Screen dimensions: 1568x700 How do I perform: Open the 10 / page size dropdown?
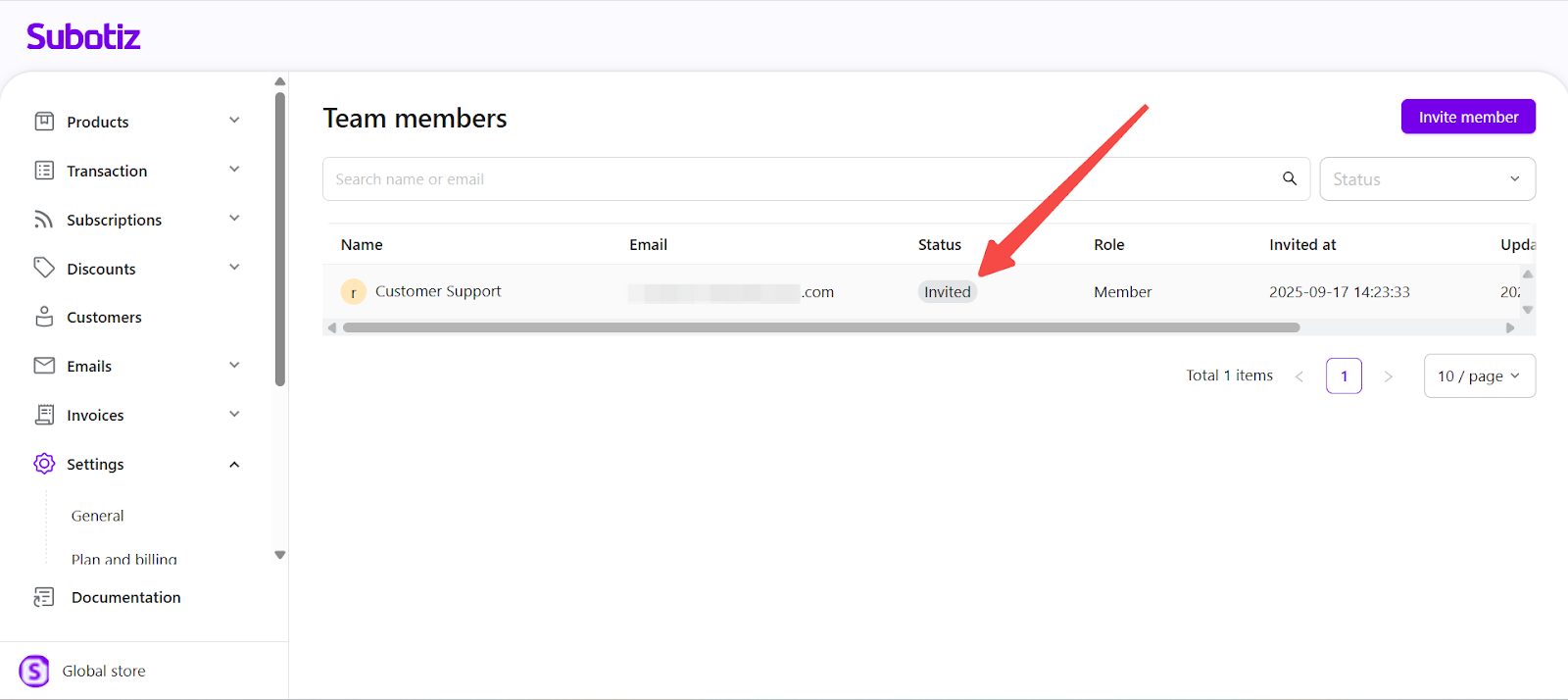1479,376
